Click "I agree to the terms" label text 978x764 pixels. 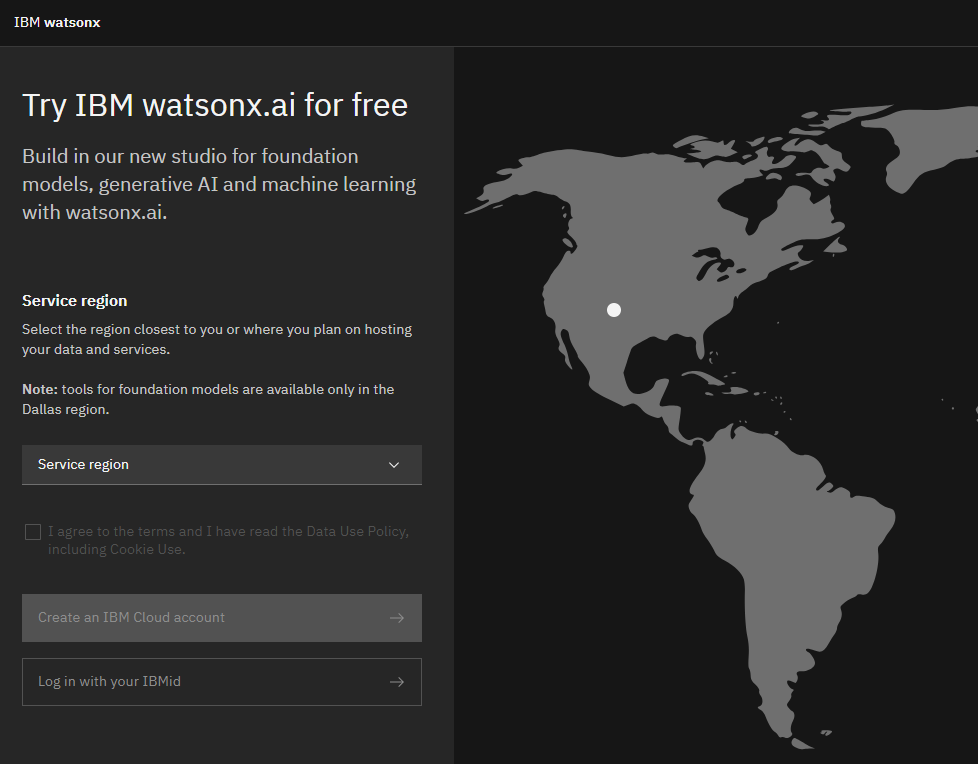(x=228, y=540)
